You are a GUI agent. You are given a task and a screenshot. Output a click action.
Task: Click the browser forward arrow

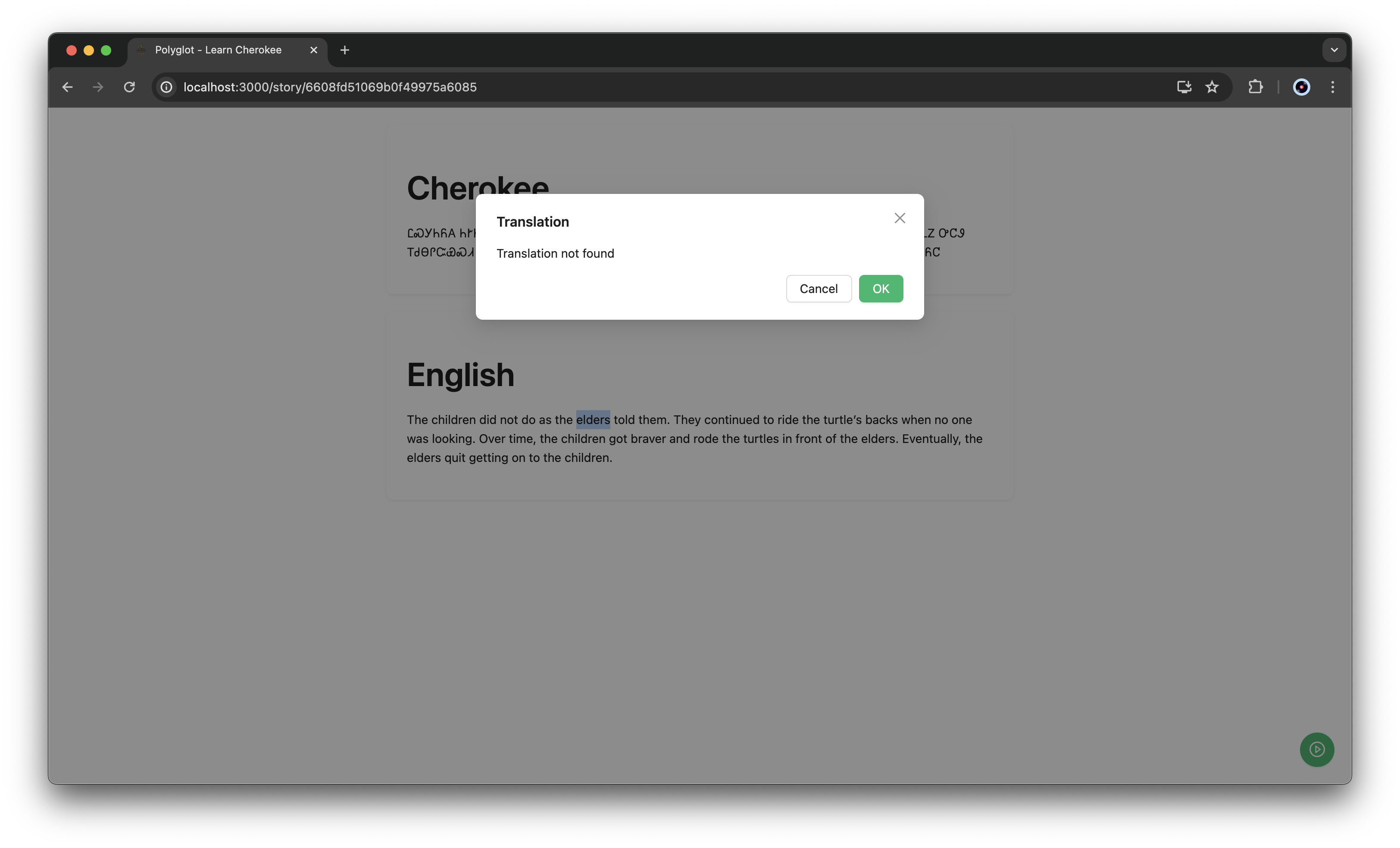click(98, 87)
